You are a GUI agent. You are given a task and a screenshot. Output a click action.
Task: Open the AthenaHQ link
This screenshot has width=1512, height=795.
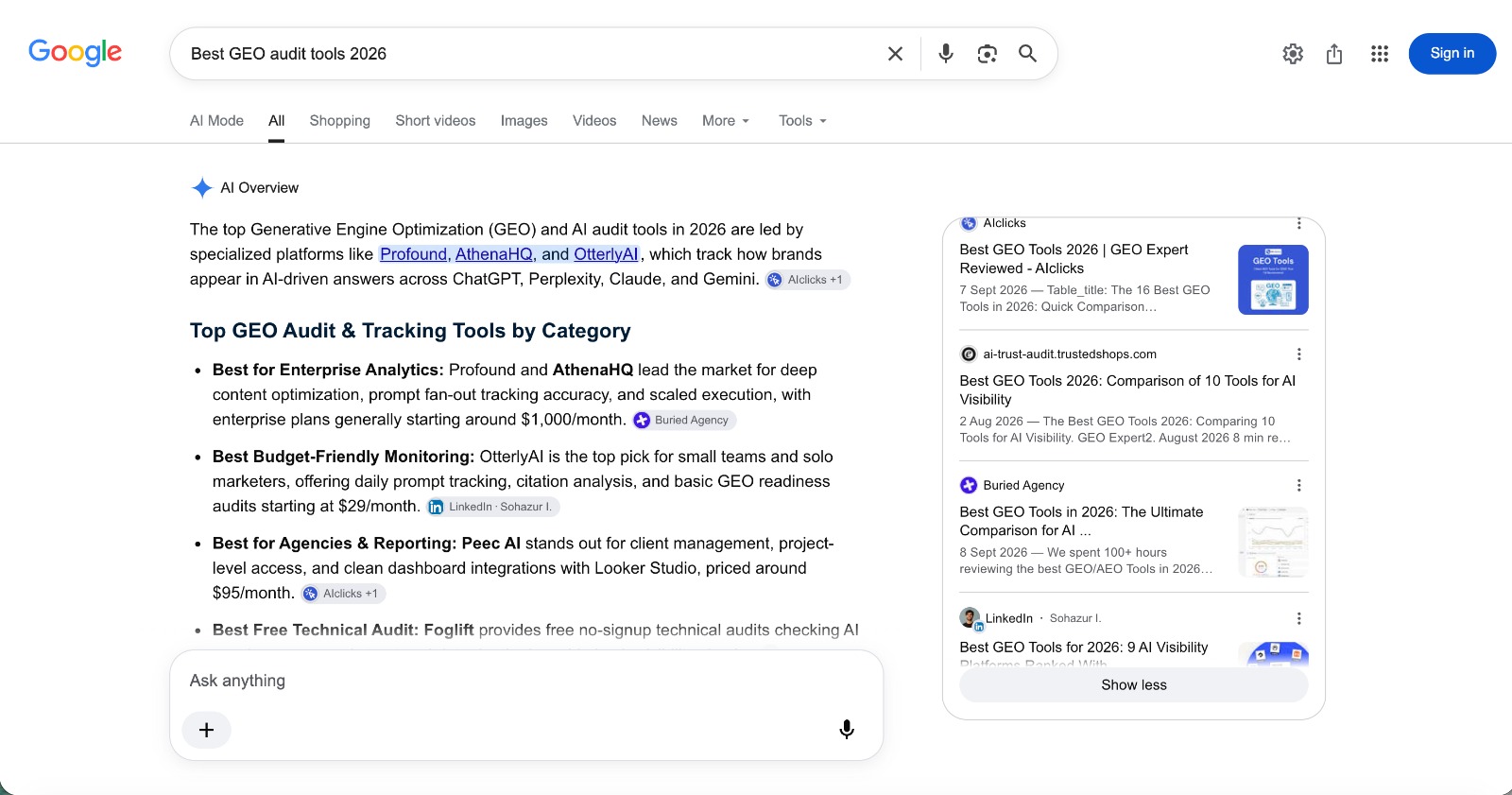pyautogui.click(x=495, y=254)
